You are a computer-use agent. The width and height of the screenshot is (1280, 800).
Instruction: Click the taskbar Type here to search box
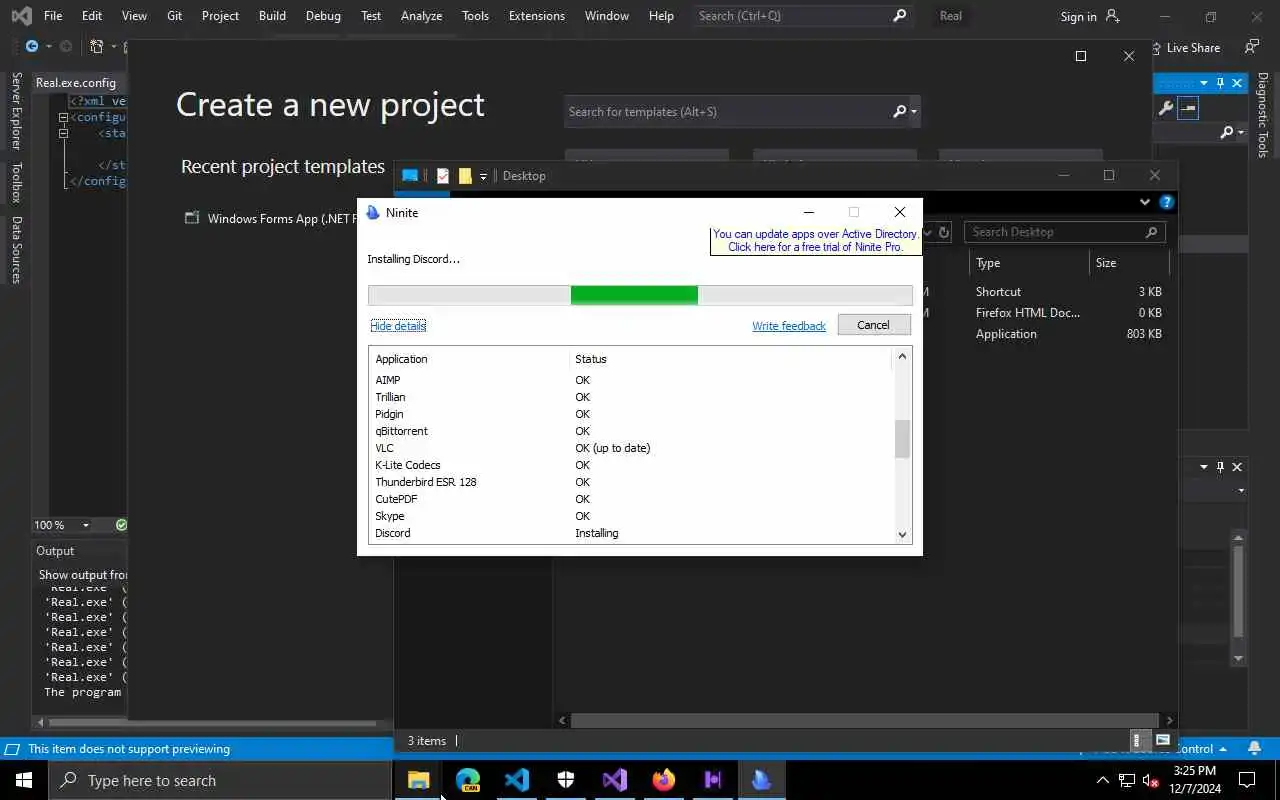point(220,780)
